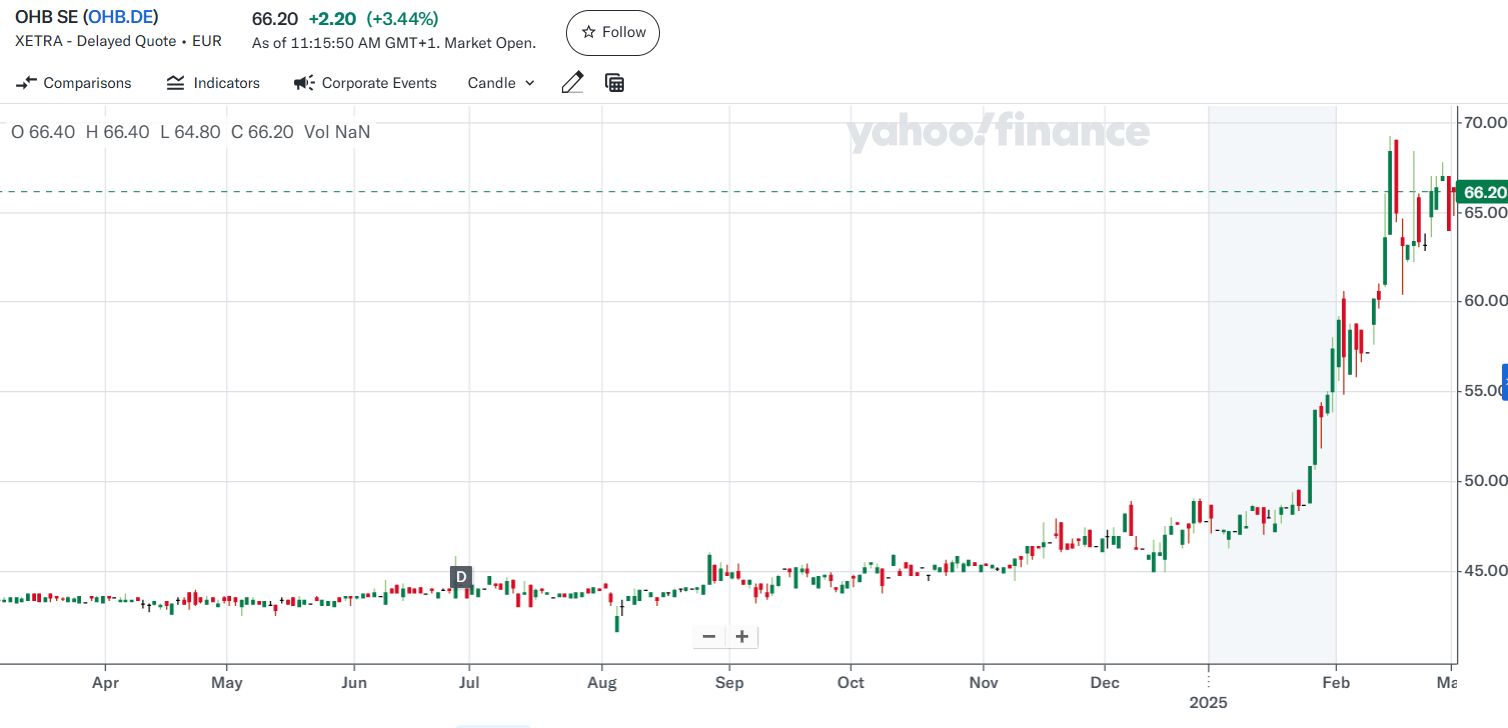This screenshot has height=728, width=1508.
Task: Click the Oct label on the time axis
Action: [x=850, y=683]
